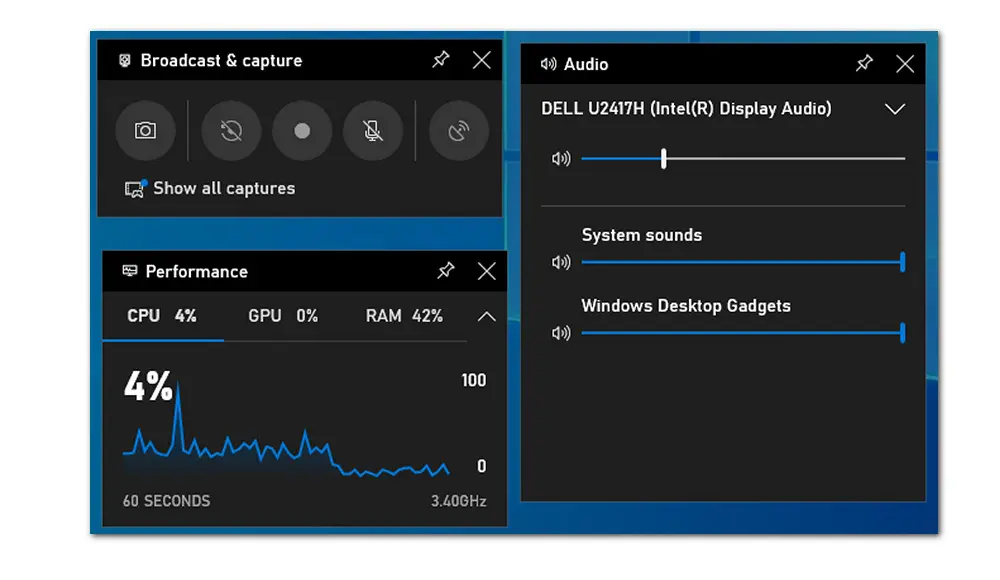Switch to the GPU performance tab

[283, 316]
